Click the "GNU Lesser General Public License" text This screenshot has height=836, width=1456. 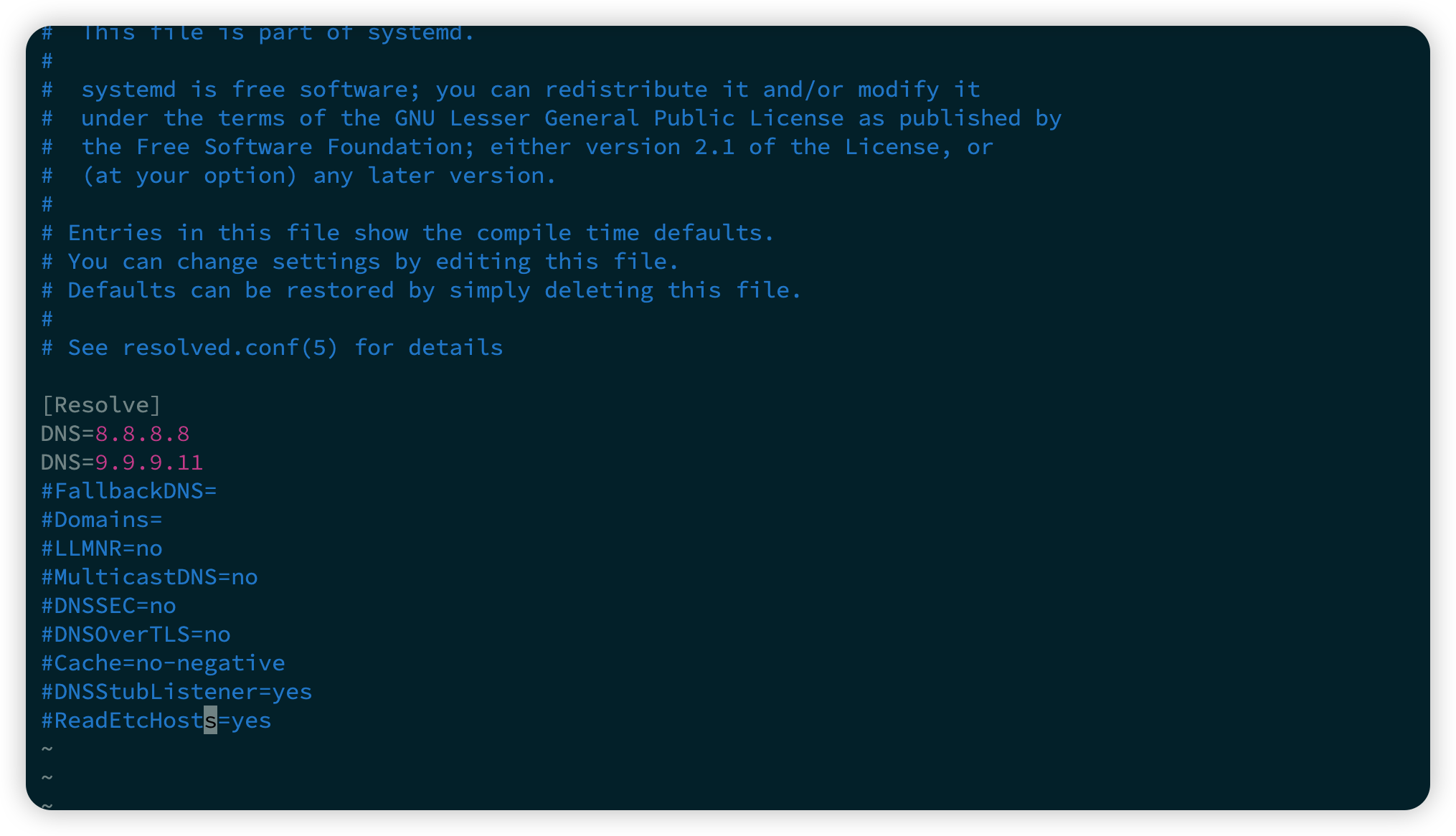(619, 118)
